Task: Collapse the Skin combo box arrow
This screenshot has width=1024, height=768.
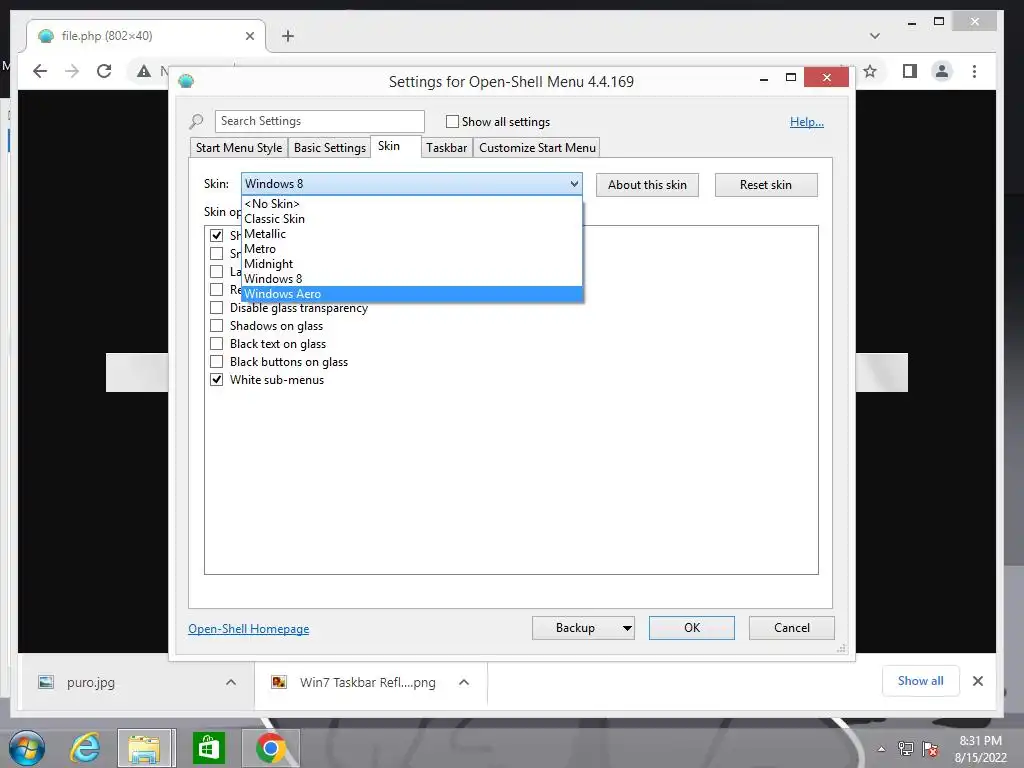Action: [574, 184]
